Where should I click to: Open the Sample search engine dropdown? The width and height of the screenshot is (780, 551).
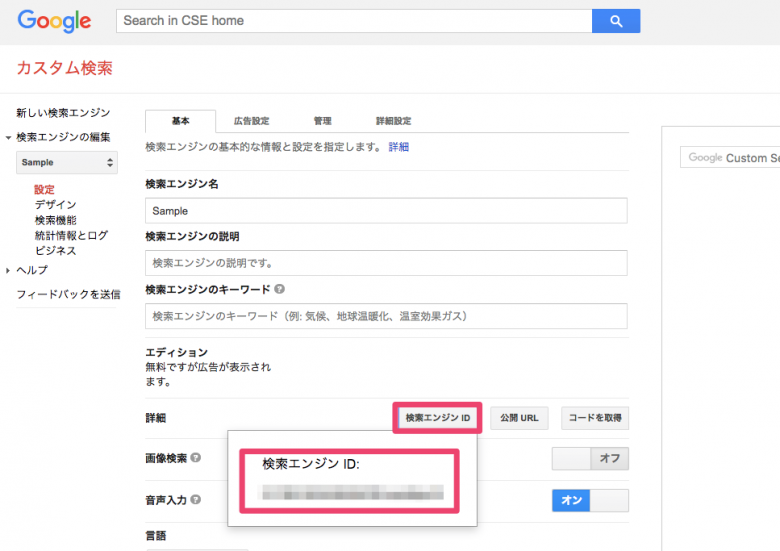68,162
